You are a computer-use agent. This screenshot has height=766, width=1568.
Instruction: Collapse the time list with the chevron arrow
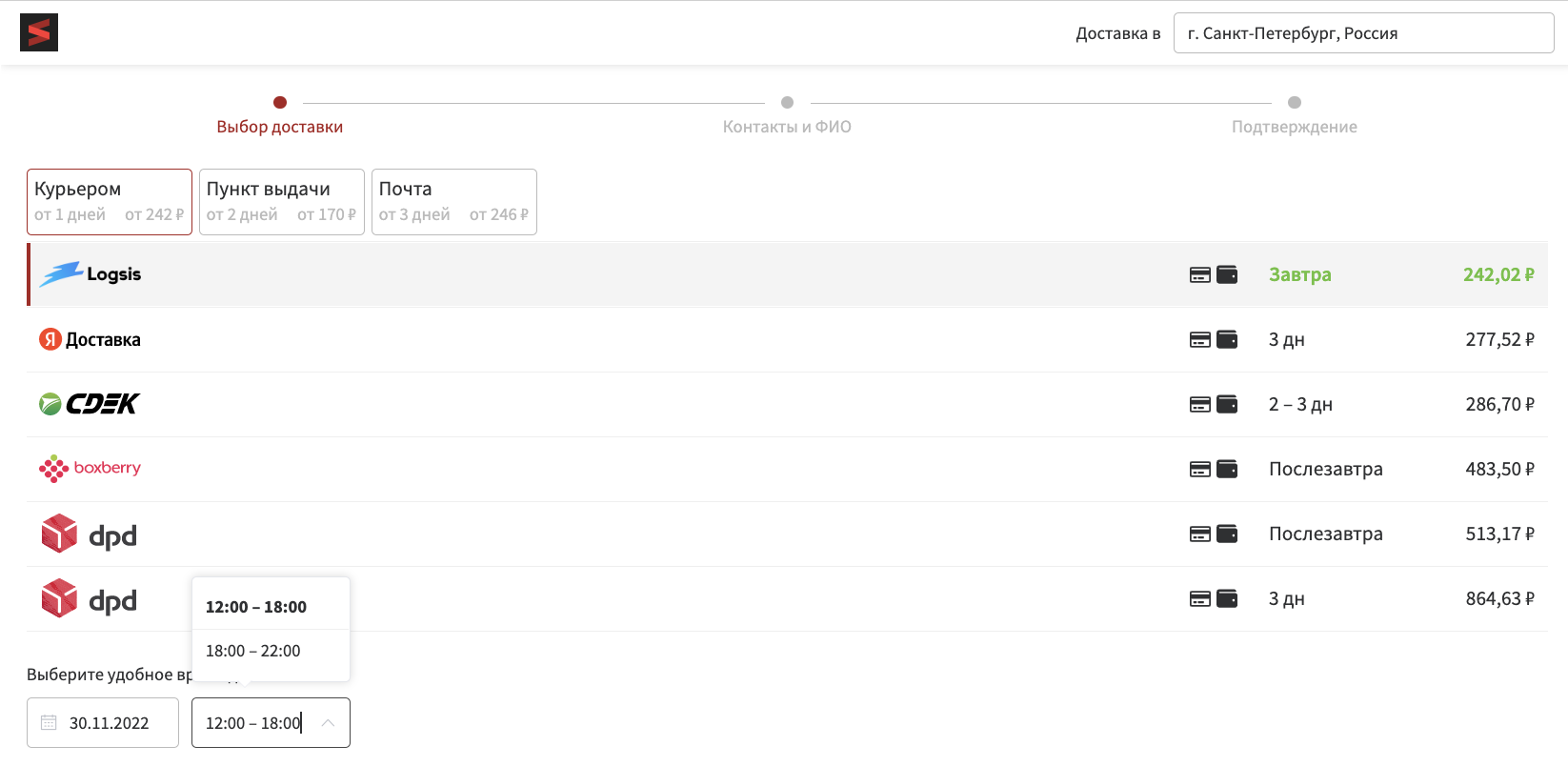[x=328, y=723]
